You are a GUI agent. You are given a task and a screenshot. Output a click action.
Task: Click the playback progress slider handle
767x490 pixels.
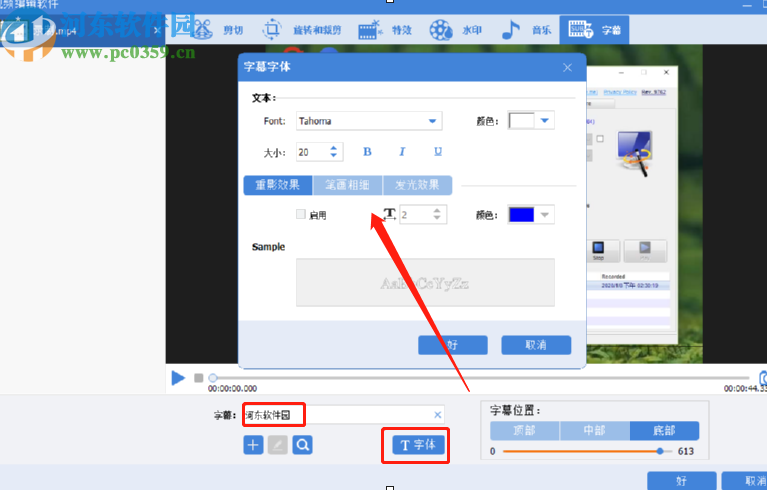point(213,378)
